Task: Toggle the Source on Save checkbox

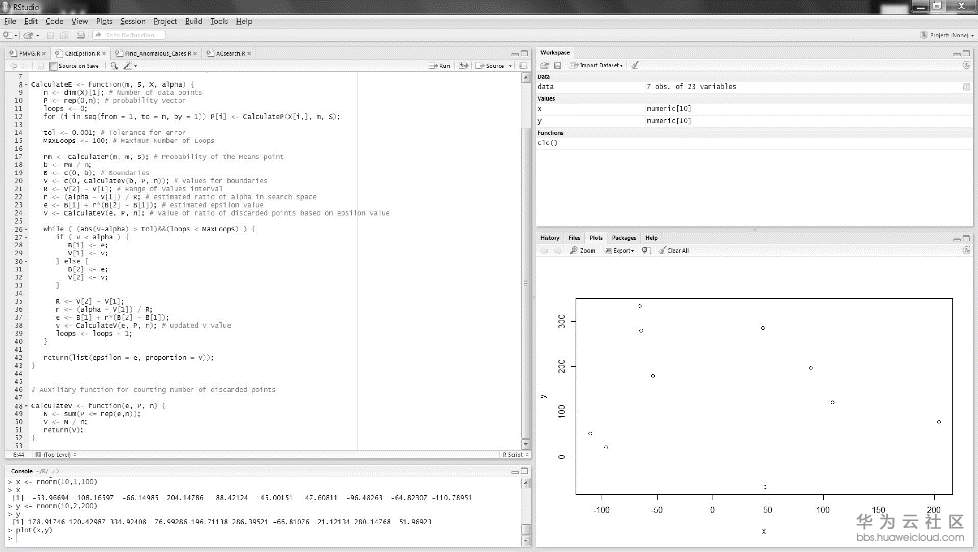Action: pos(53,66)
